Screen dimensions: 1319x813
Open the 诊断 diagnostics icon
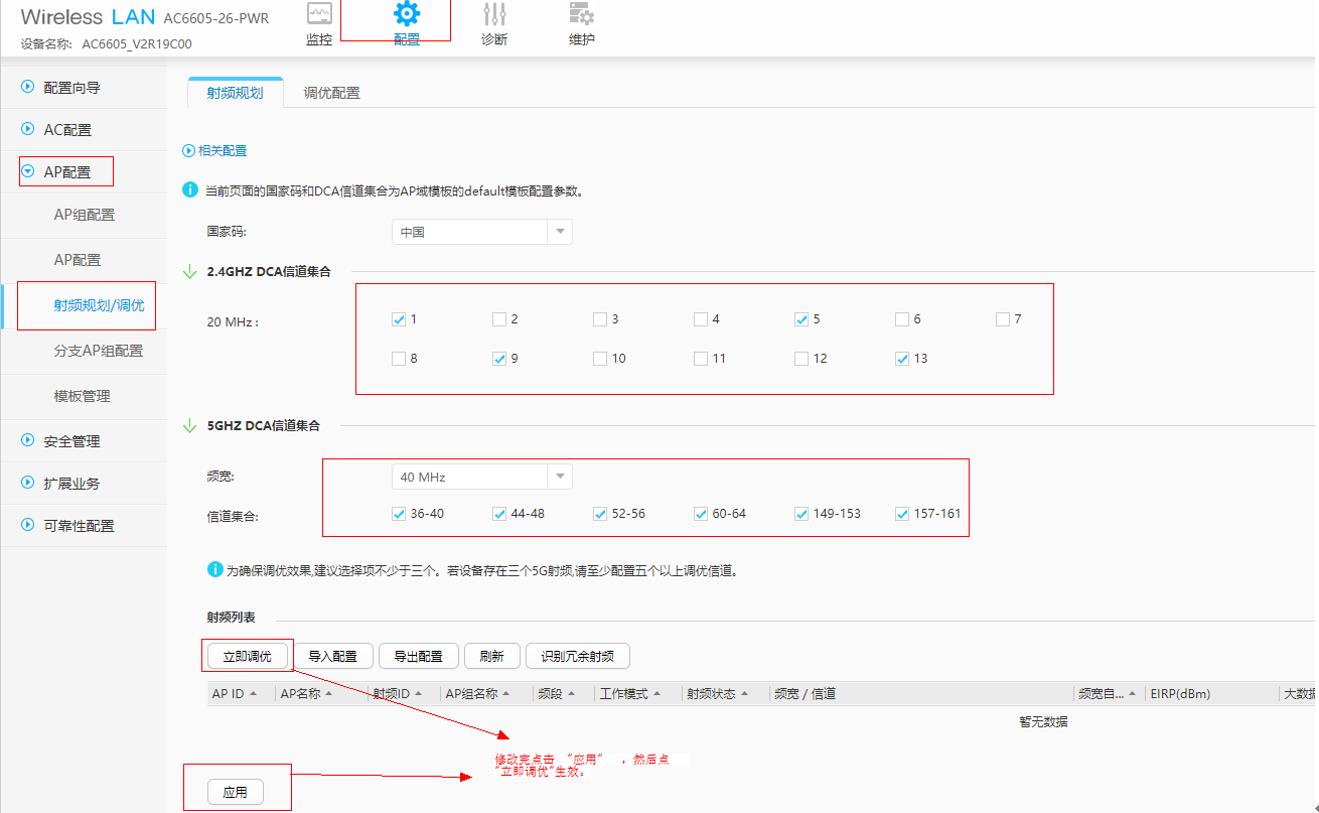point(494,14)
